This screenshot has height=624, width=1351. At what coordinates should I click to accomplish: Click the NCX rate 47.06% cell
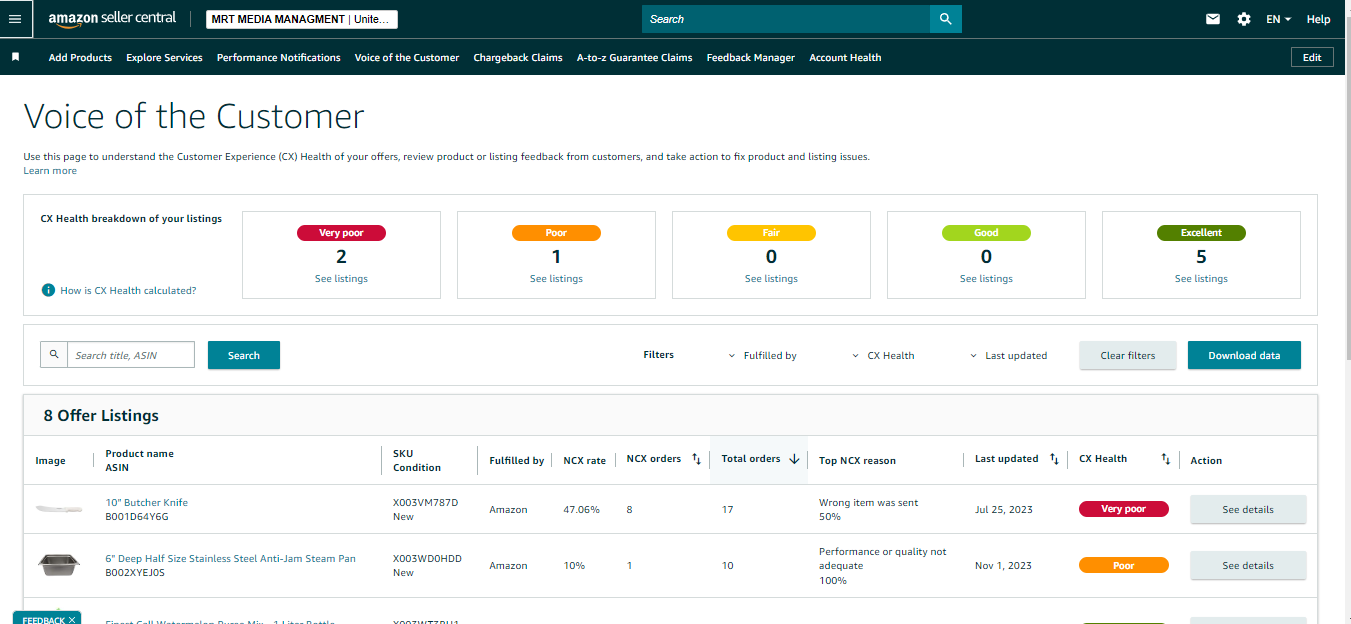581,510
